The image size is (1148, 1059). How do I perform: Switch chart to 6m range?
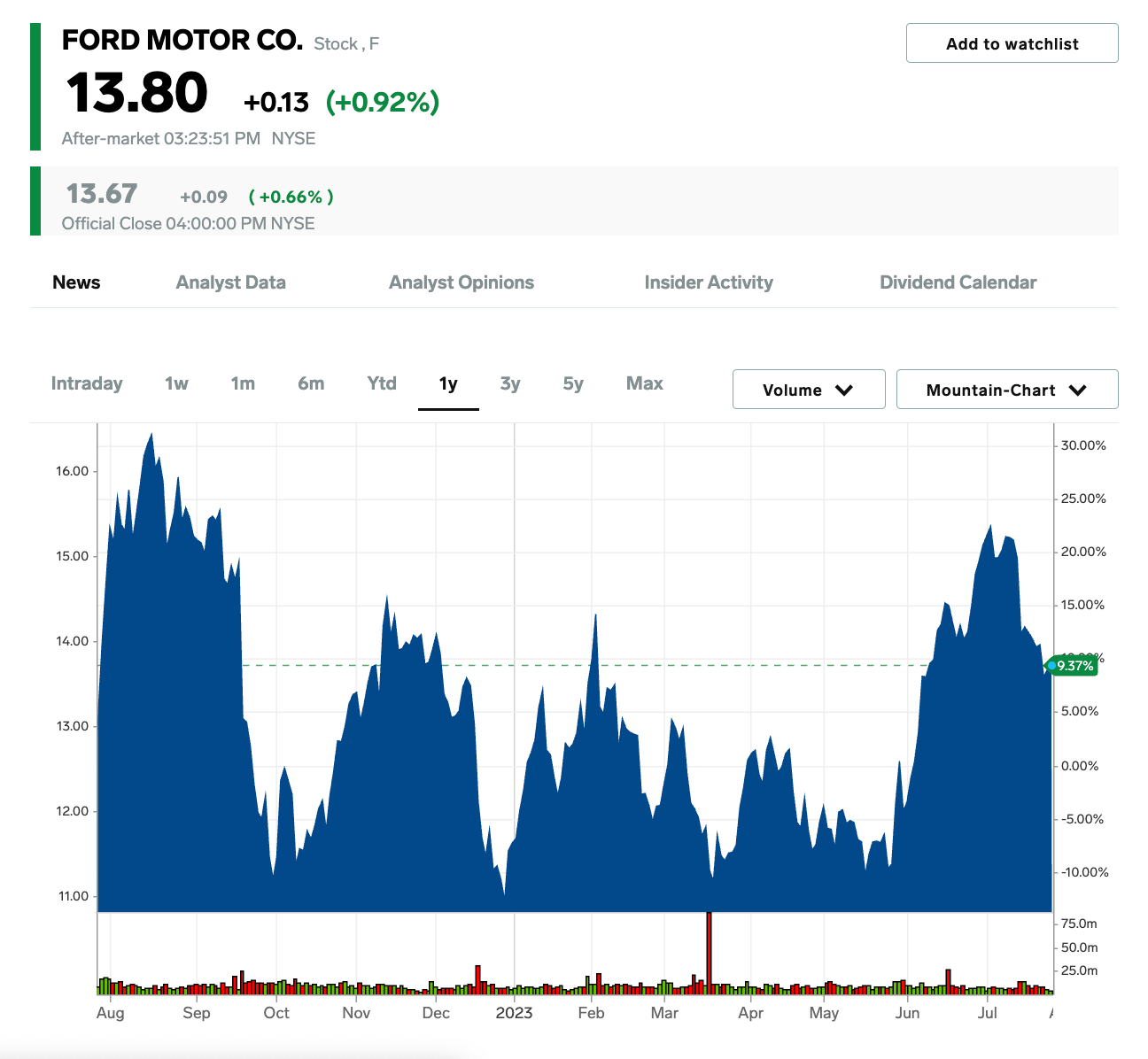tap(311, 383)
